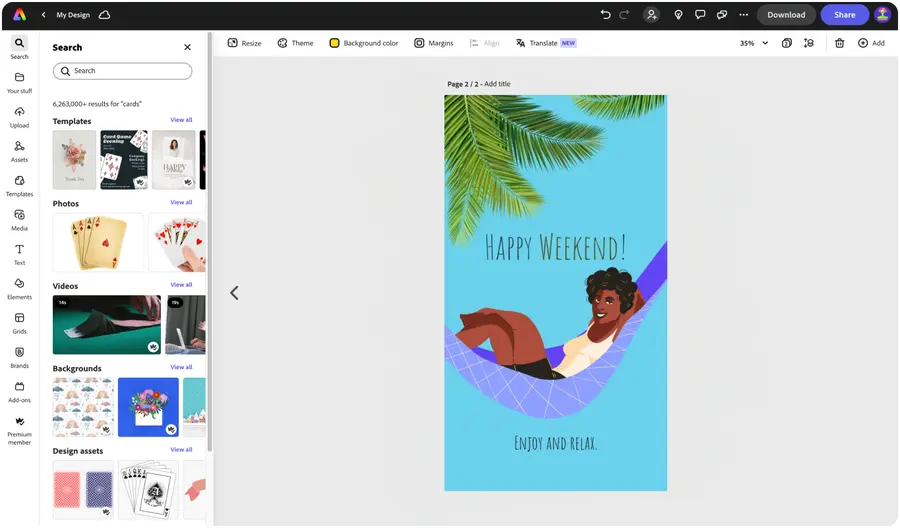Open the Brands panel
900x528 pixels.
coord(19,356)
